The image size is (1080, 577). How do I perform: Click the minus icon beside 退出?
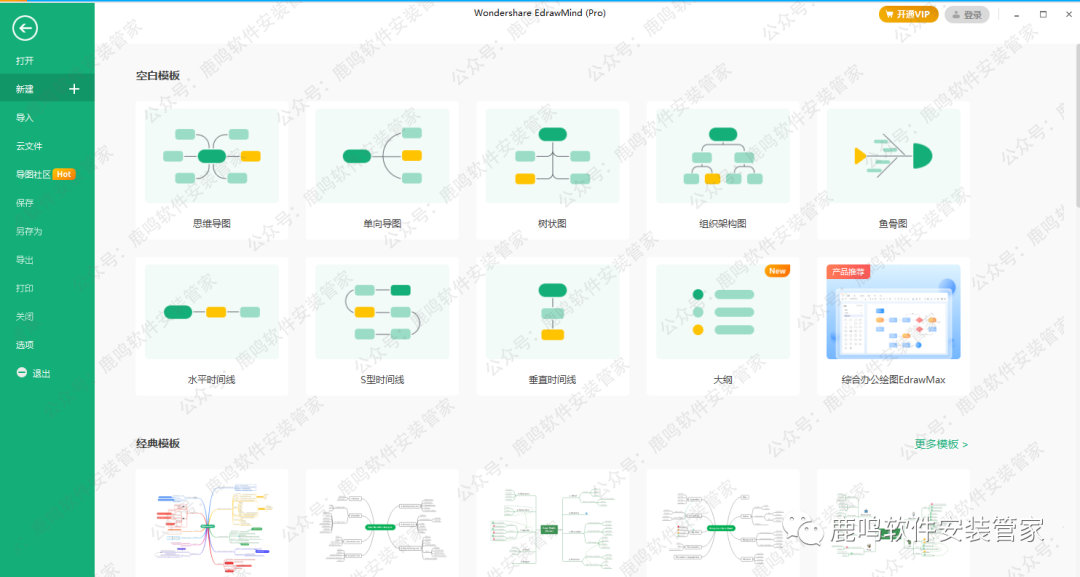point(22,373)
